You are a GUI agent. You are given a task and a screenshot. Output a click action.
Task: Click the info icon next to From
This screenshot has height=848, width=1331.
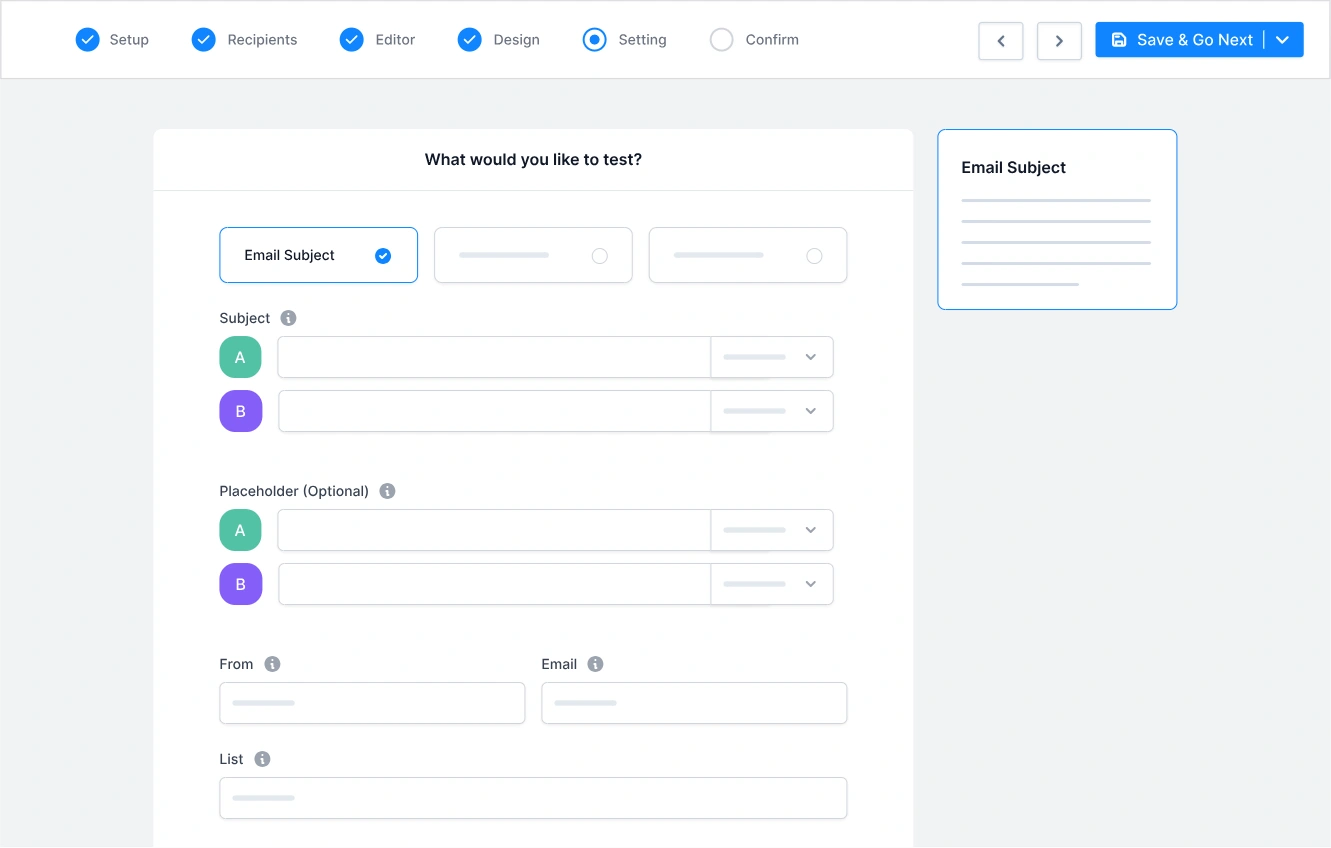tap(272, 664)
